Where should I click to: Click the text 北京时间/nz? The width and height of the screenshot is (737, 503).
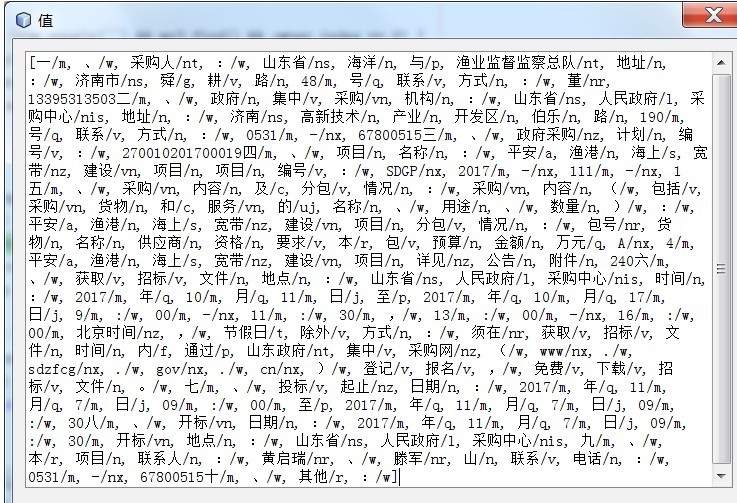tap(118, 333)
